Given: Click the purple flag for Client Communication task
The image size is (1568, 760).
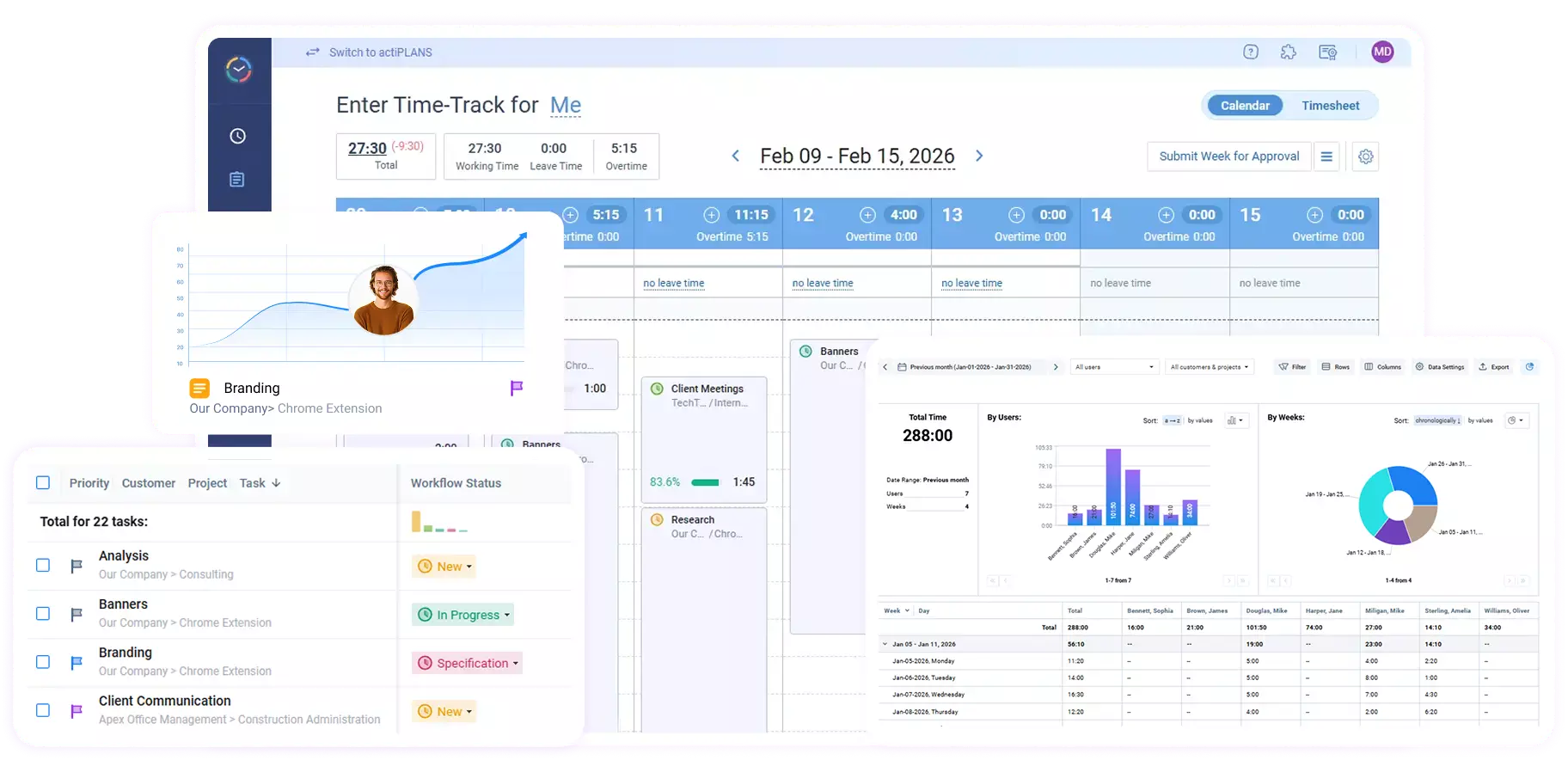Looking at the screenshot, I should [77, 711].
